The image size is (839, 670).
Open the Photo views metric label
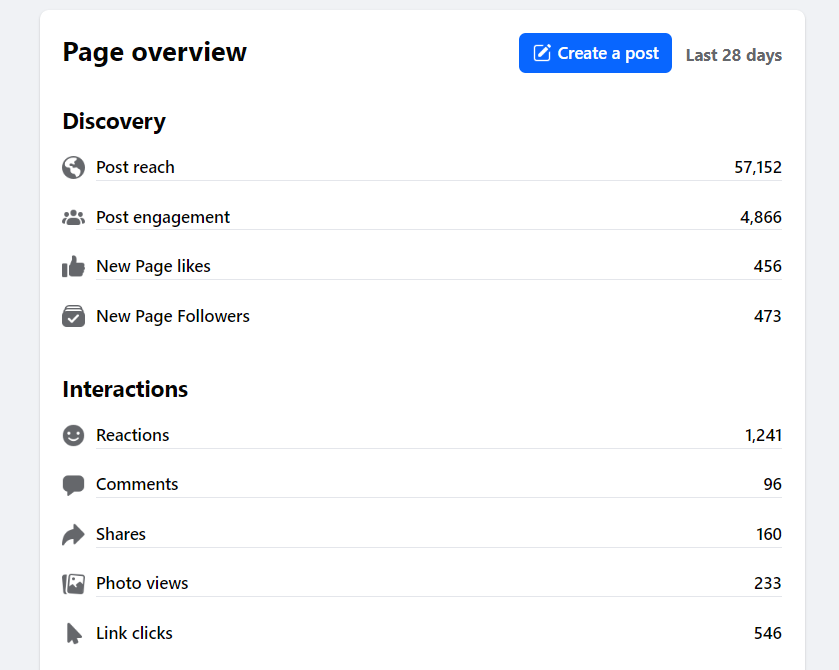(x=142, y=583)
